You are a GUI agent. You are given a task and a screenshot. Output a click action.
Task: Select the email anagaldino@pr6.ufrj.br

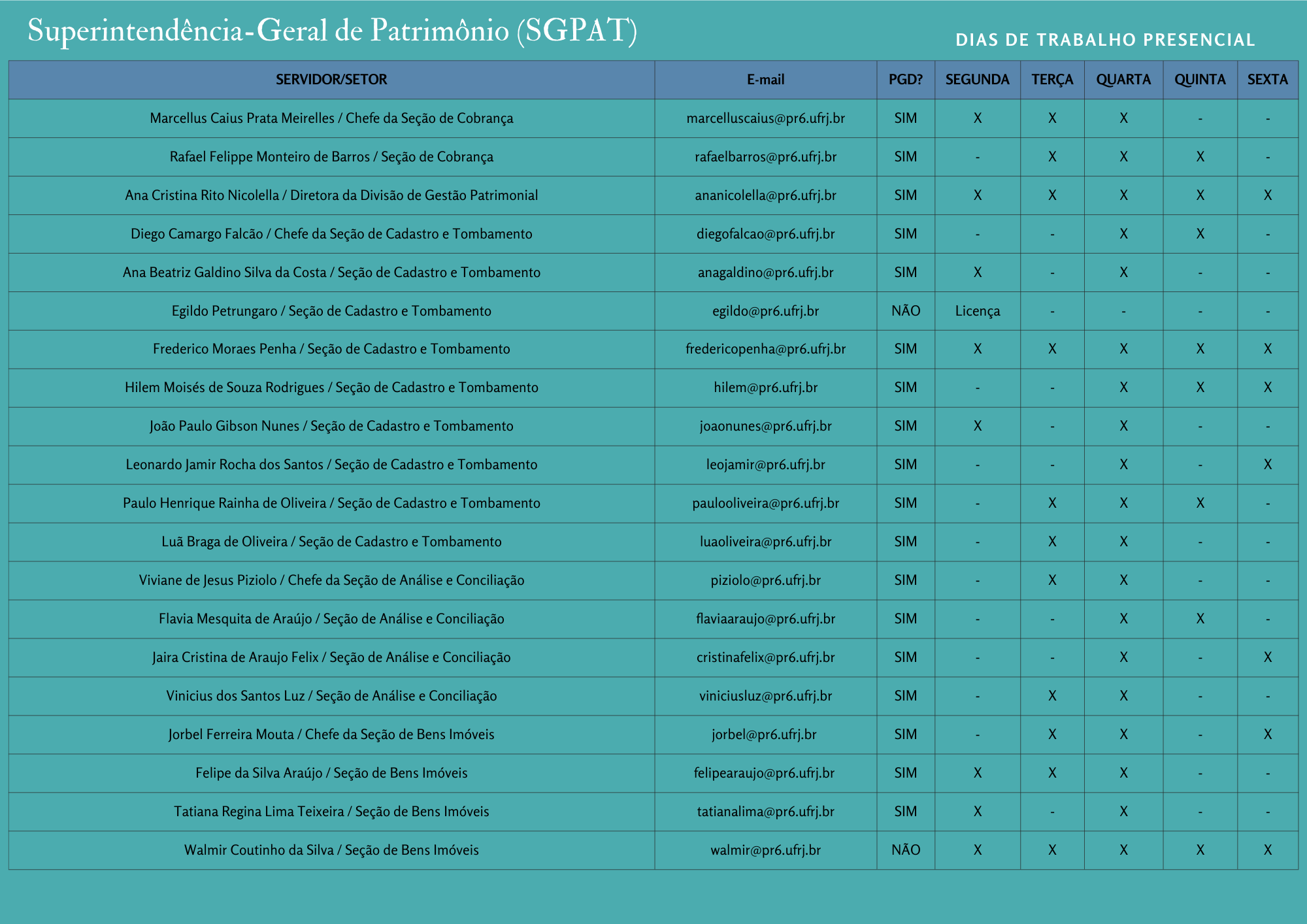(x=765, y=273)
